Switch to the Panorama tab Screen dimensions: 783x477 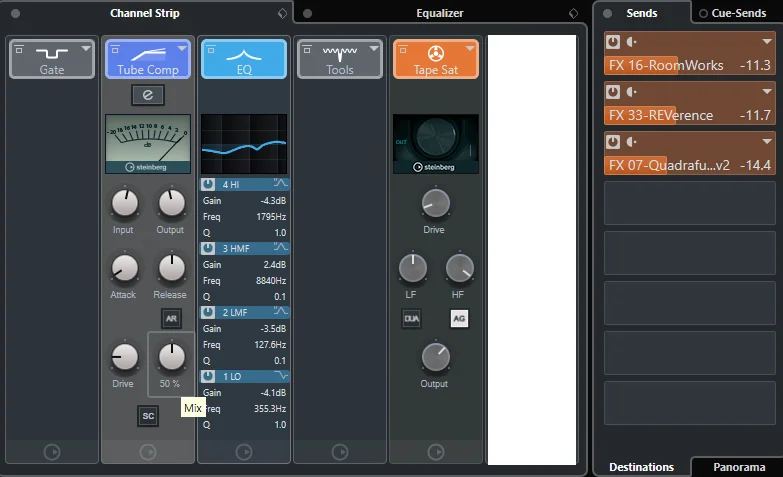tap(739, 467)
